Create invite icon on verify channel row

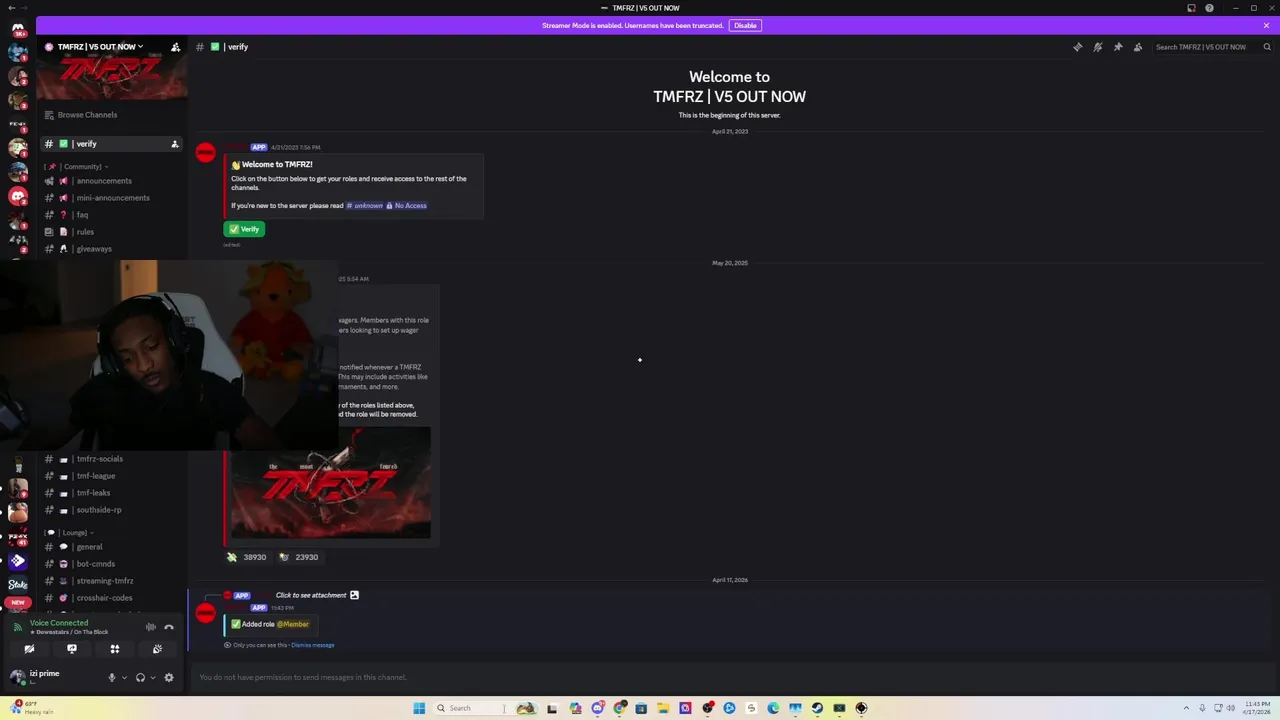tap(175, 144)
